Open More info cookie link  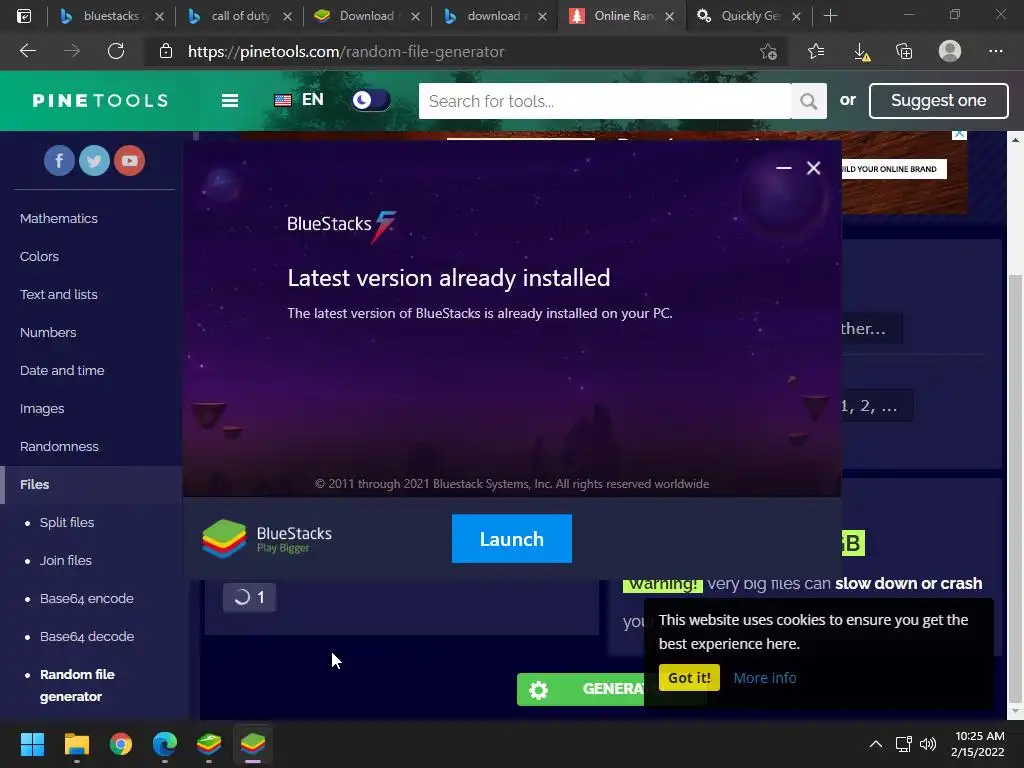[x=765, y=678]
